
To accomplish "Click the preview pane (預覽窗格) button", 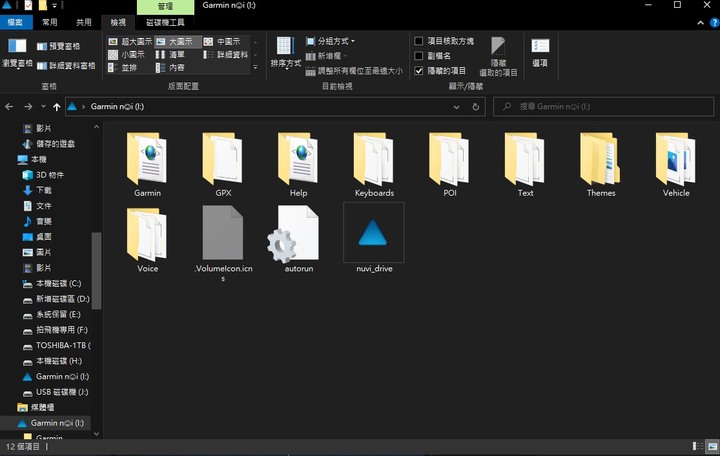I will [x=58, y=46].
